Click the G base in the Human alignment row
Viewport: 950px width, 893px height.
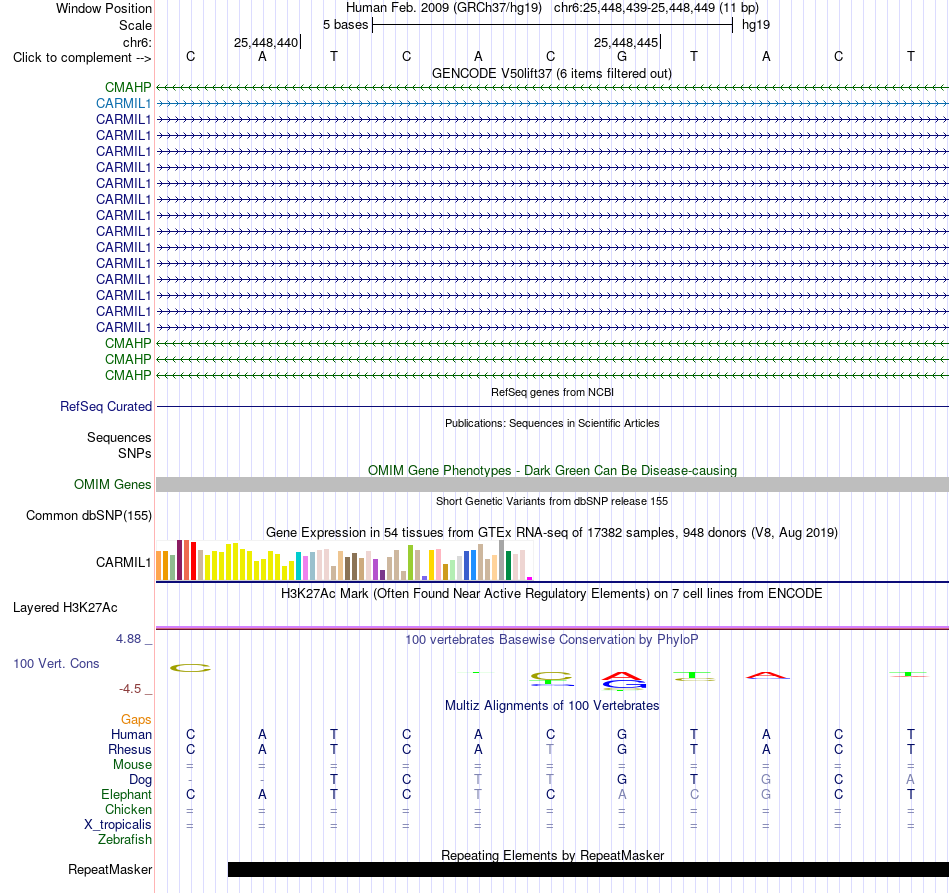(622, 734)
